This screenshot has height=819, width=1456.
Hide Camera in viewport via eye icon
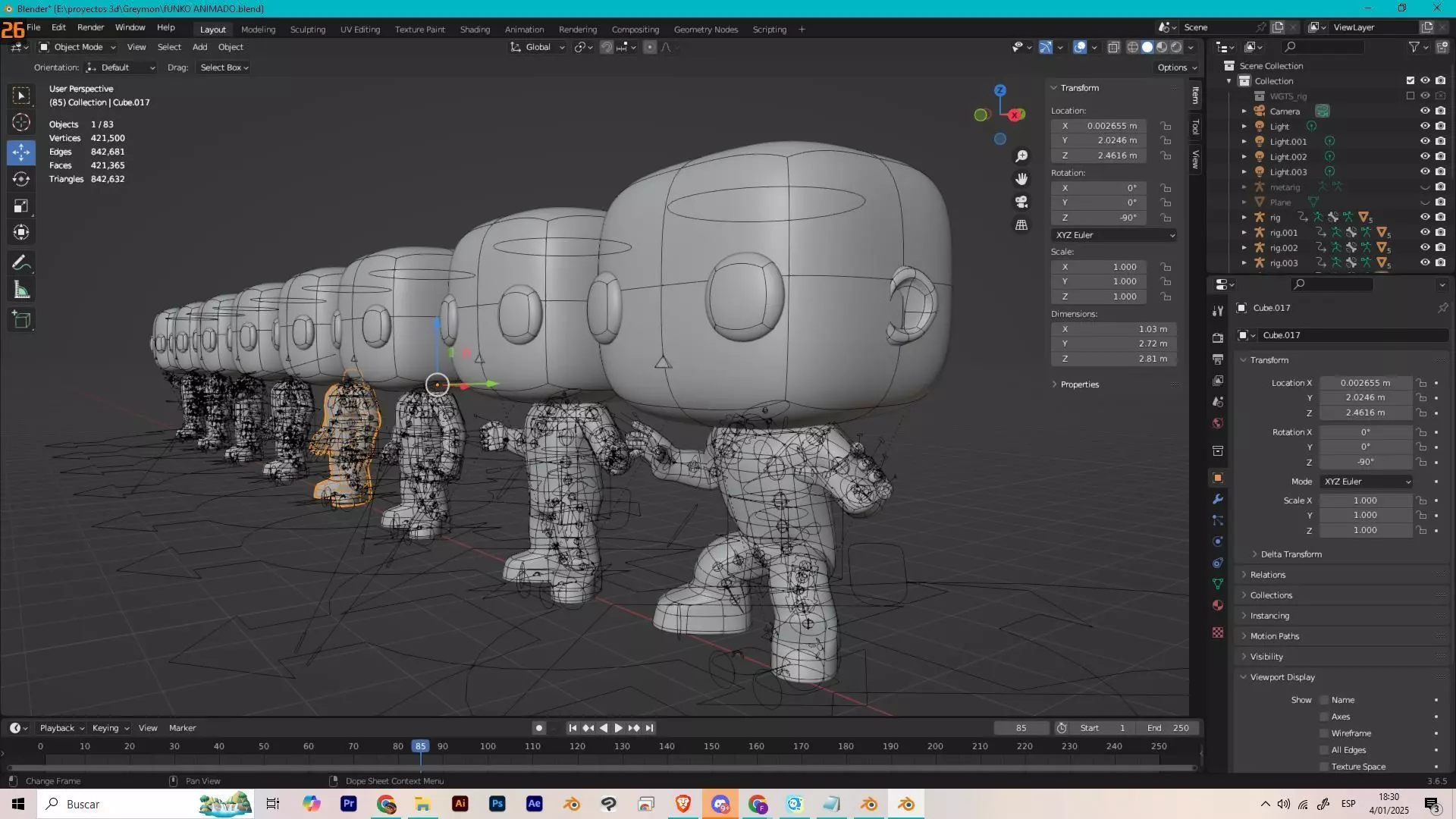1425,111
